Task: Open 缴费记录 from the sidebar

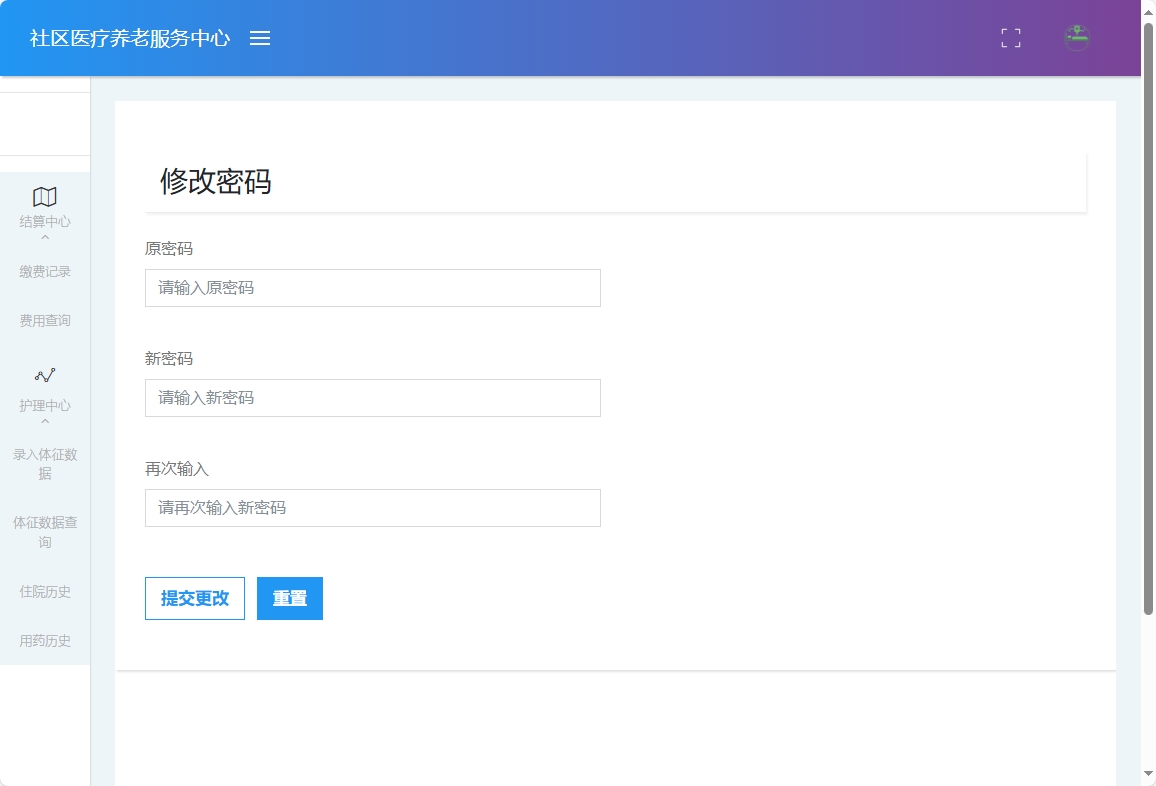Action: [x=44, y=271]
